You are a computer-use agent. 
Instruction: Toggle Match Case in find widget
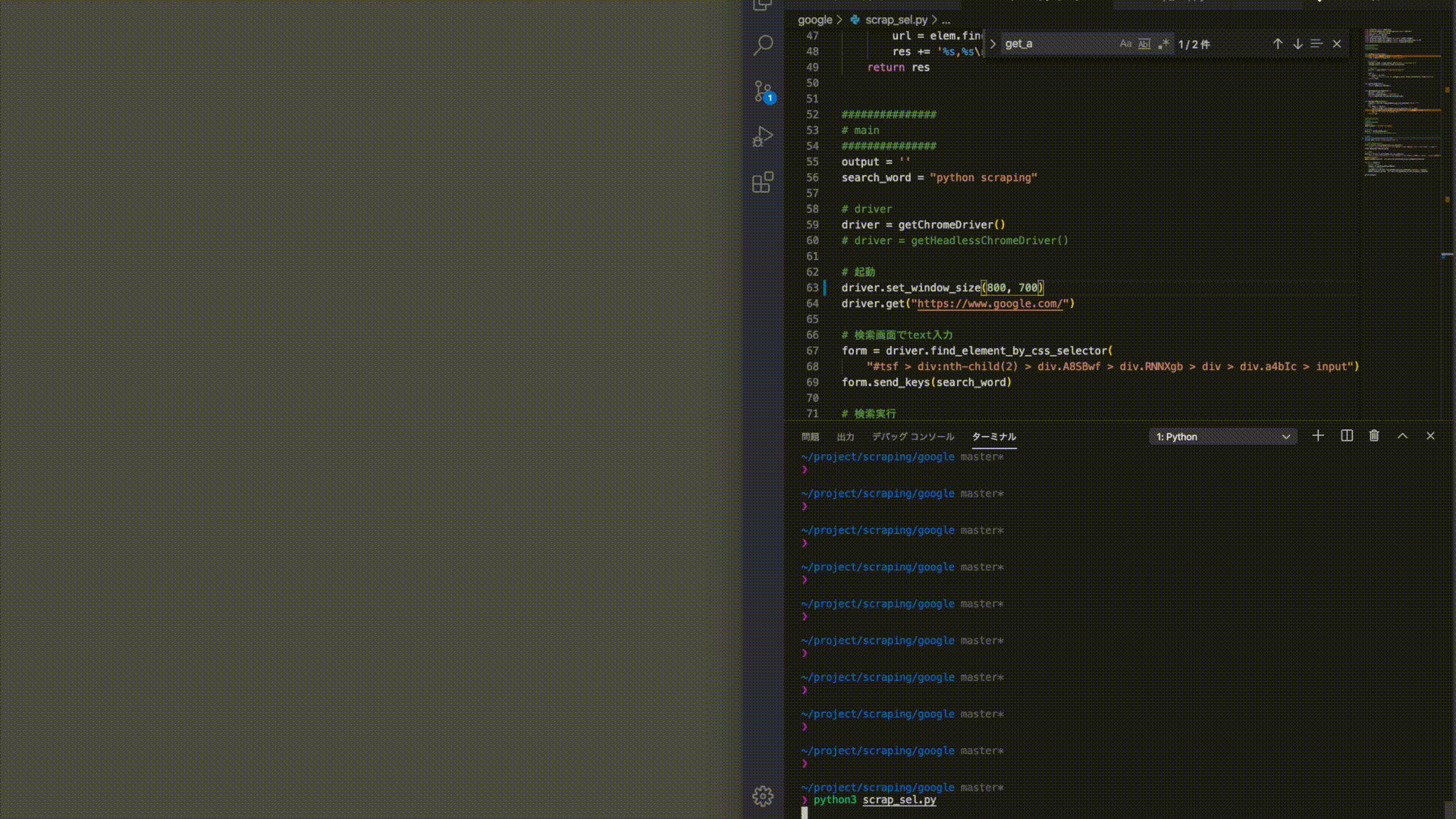1125,44
